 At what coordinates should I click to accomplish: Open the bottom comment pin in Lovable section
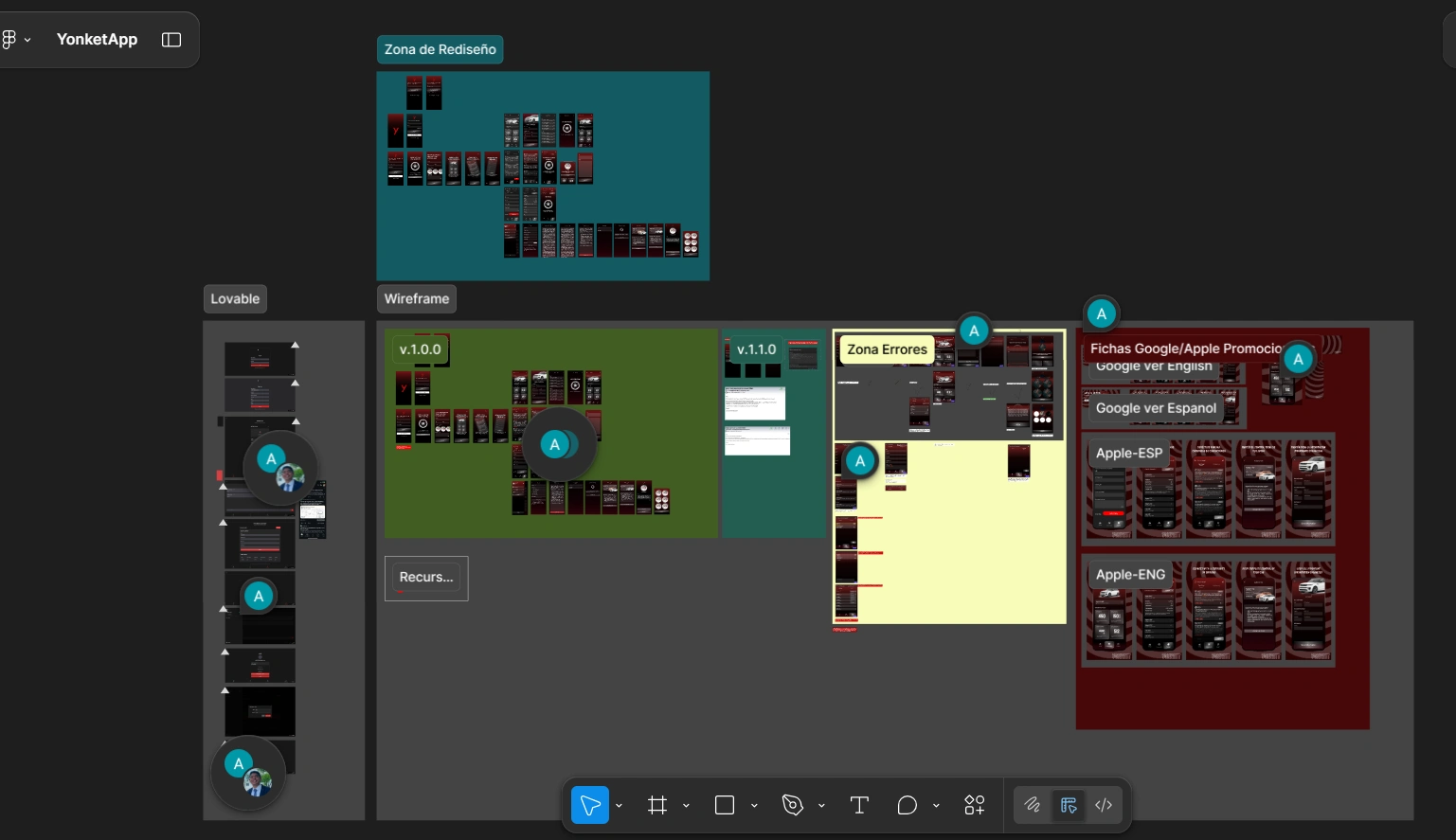(x=248, y=773)
